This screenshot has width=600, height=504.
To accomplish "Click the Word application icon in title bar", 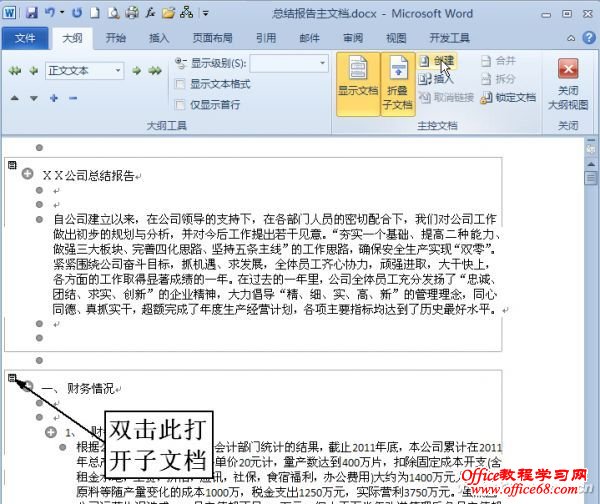I will click(x=9, y=13).
